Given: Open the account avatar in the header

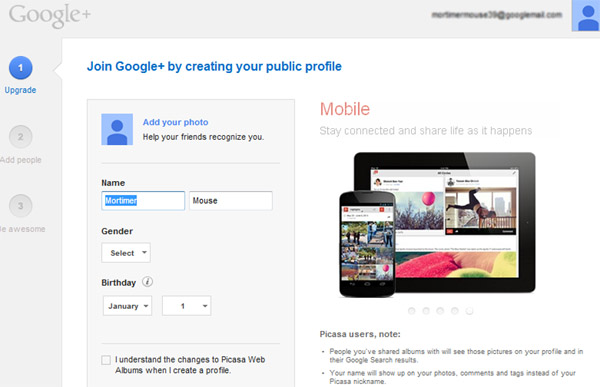Looking at the screenshot, I should (586, 16).
